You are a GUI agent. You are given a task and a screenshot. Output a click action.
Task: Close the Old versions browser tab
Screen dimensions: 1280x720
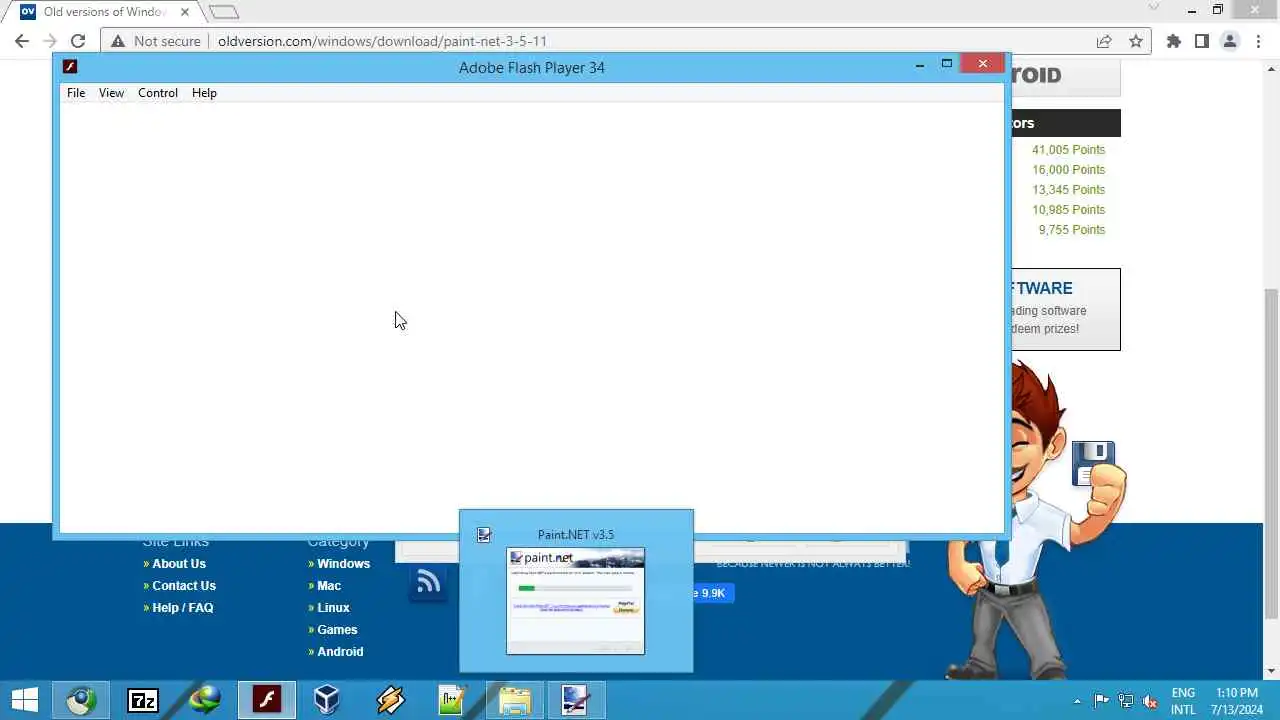[185, 12]
